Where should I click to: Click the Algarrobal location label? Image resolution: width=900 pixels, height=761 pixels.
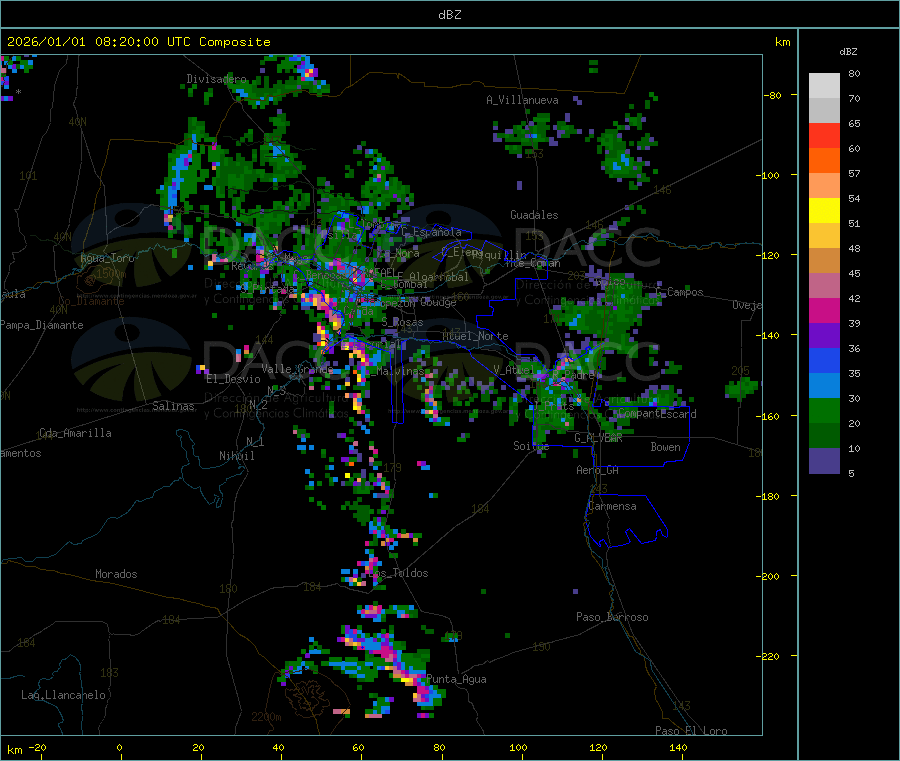click(439, 277)
